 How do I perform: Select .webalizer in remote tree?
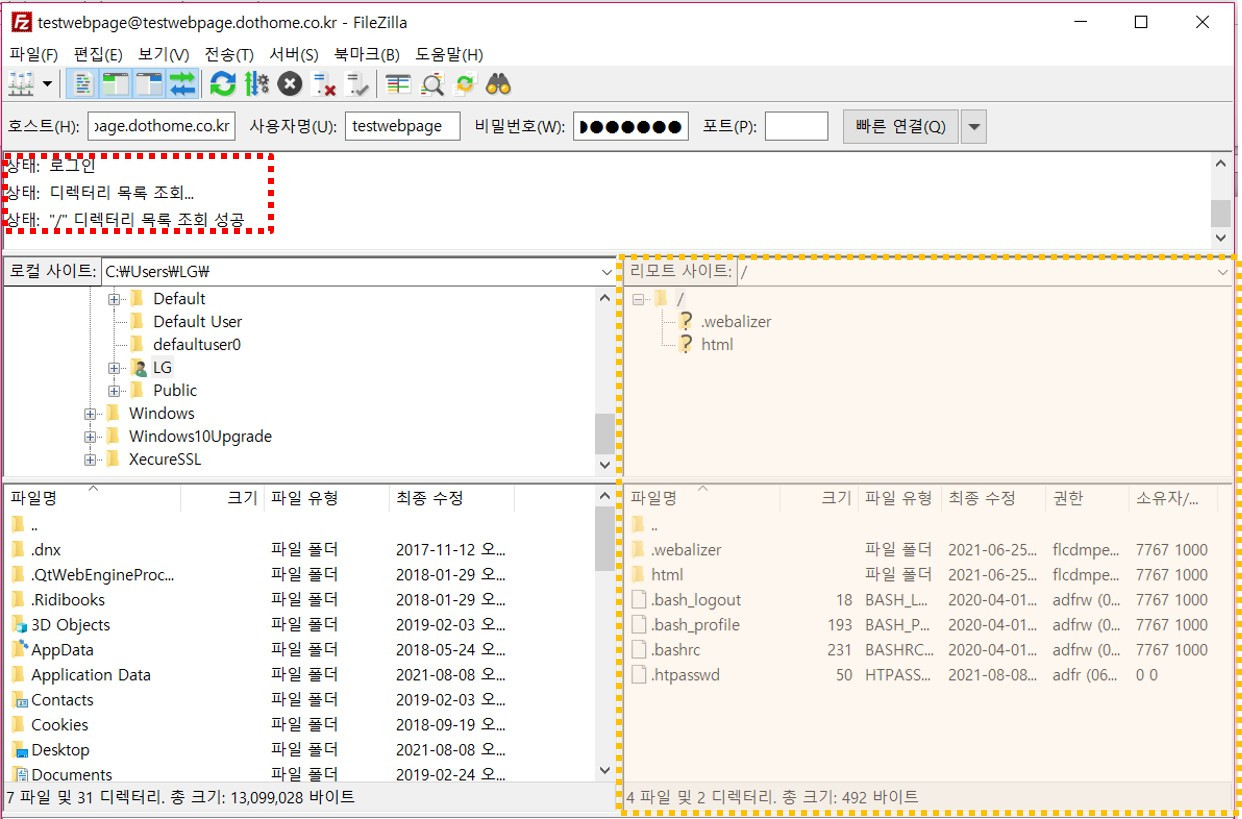[736, 322]
